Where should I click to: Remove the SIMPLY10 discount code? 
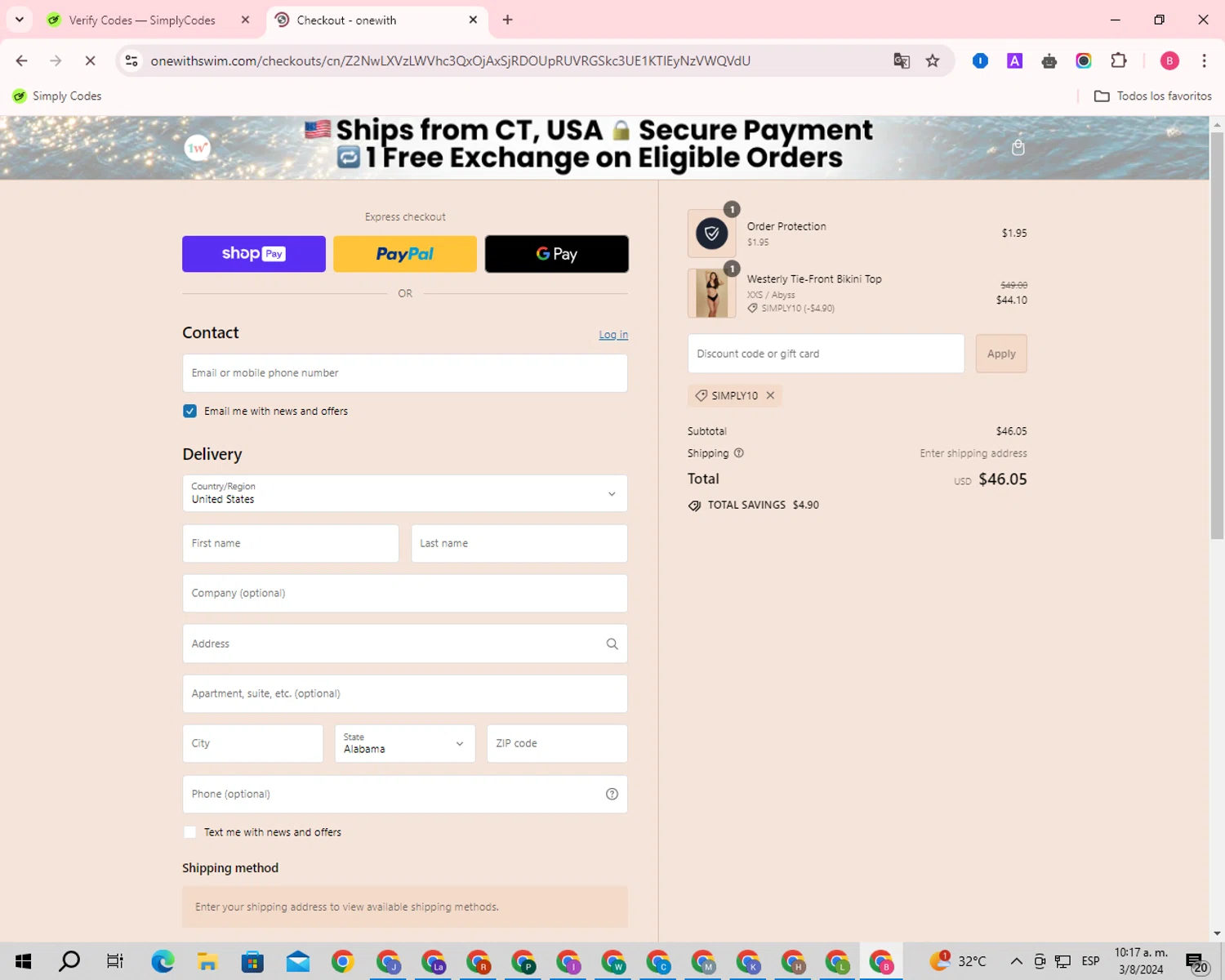pyautogui.click(x=770, y=395)
